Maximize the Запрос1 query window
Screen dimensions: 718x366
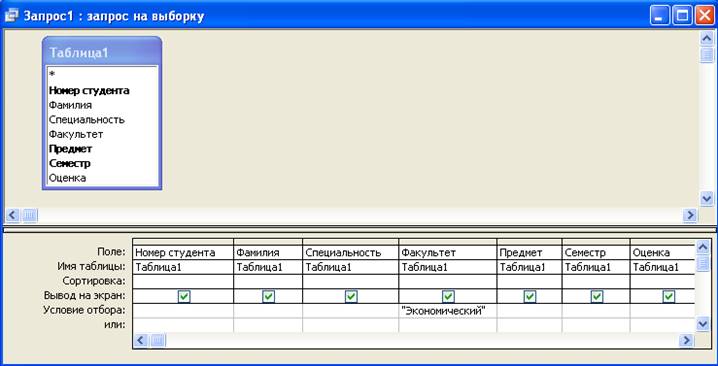click(682, 17)
